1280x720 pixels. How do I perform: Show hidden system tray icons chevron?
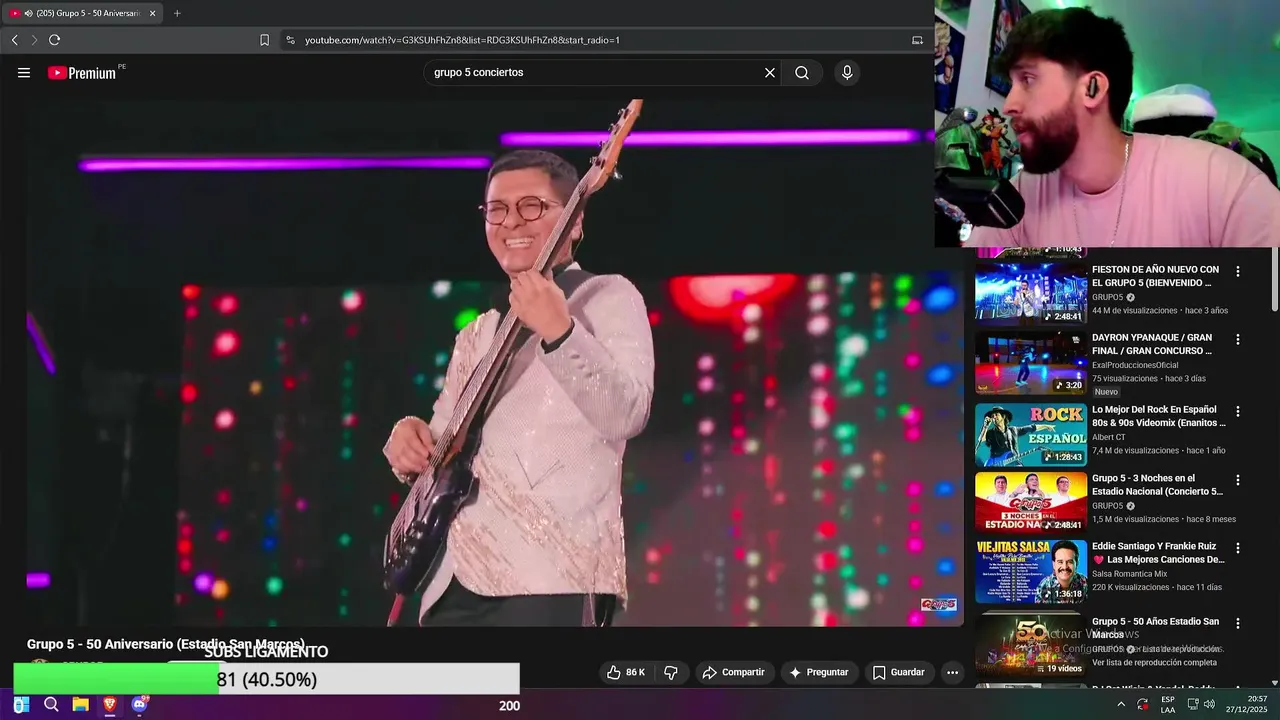1121,705
